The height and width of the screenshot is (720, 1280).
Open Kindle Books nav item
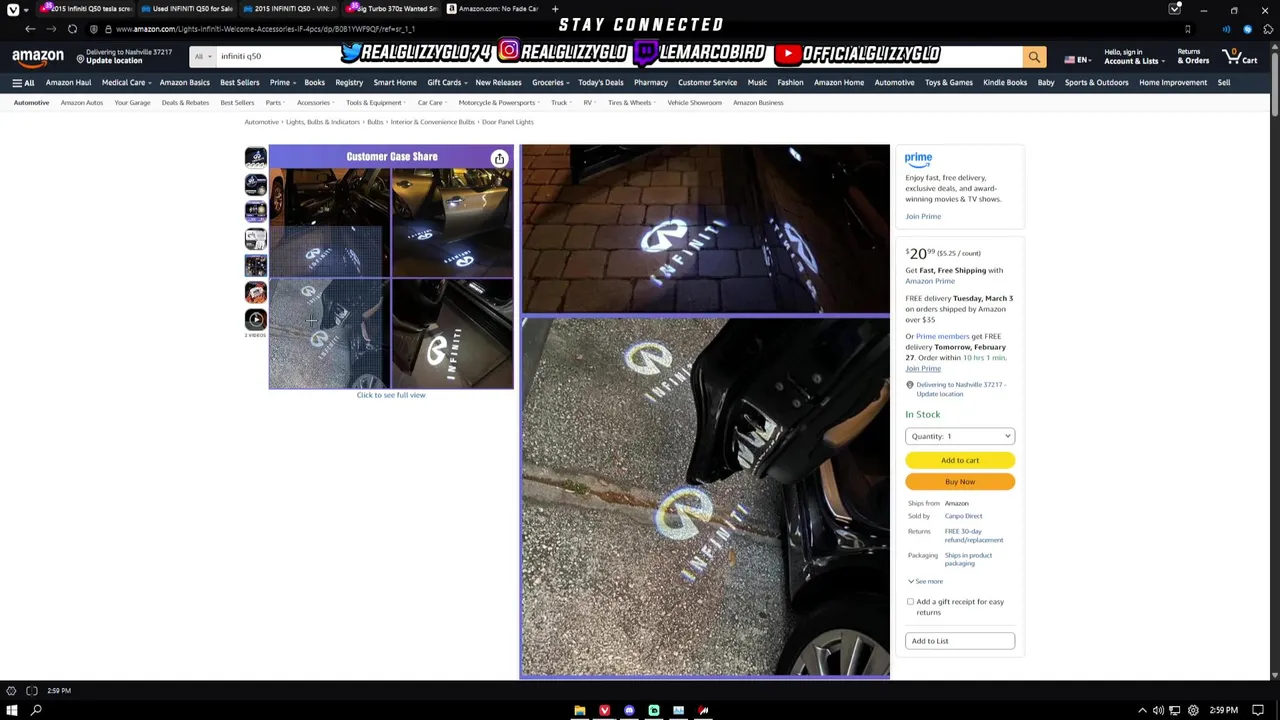(1005, 83)
